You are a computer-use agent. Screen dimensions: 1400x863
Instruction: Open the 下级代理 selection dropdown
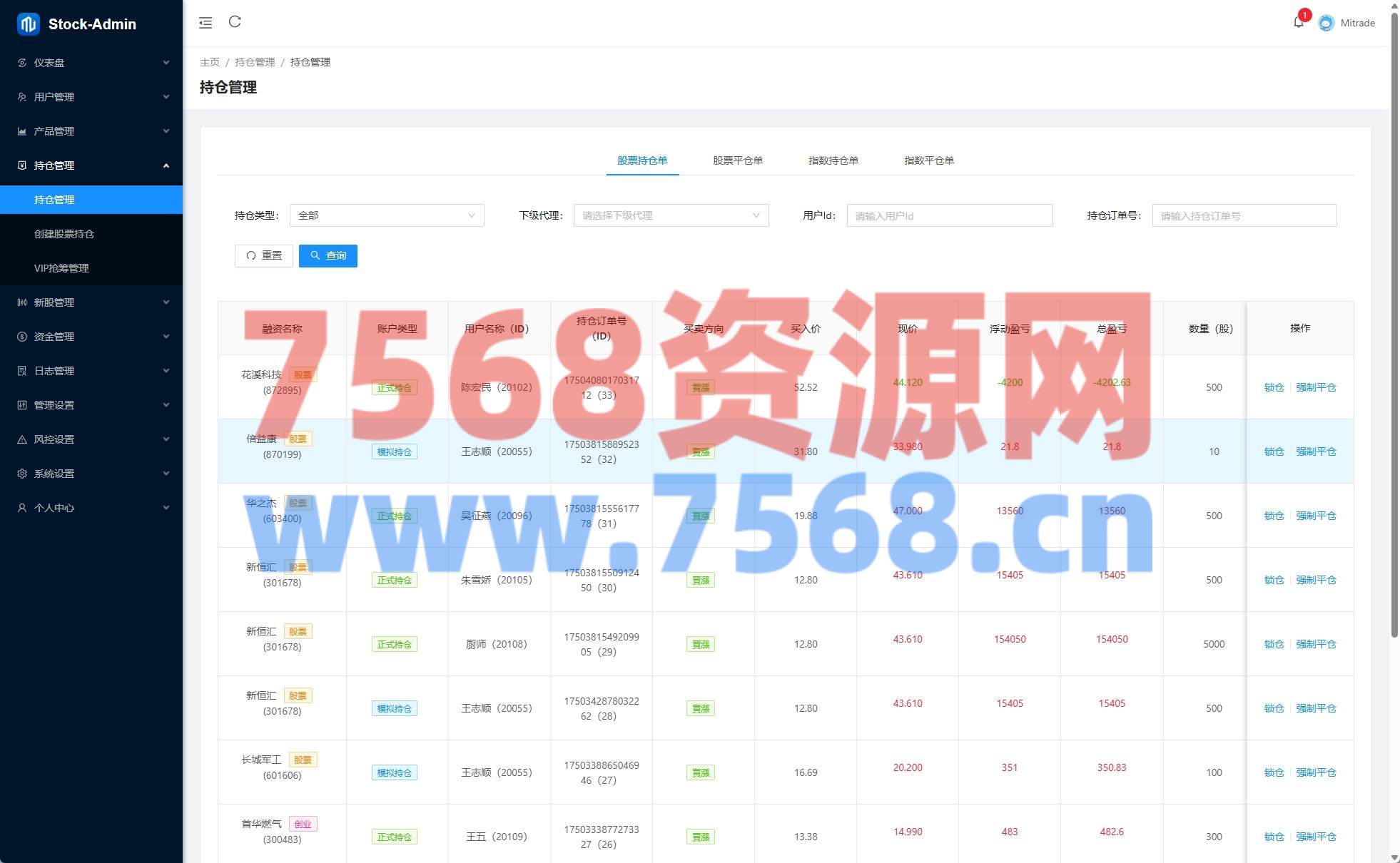[670, 215]
